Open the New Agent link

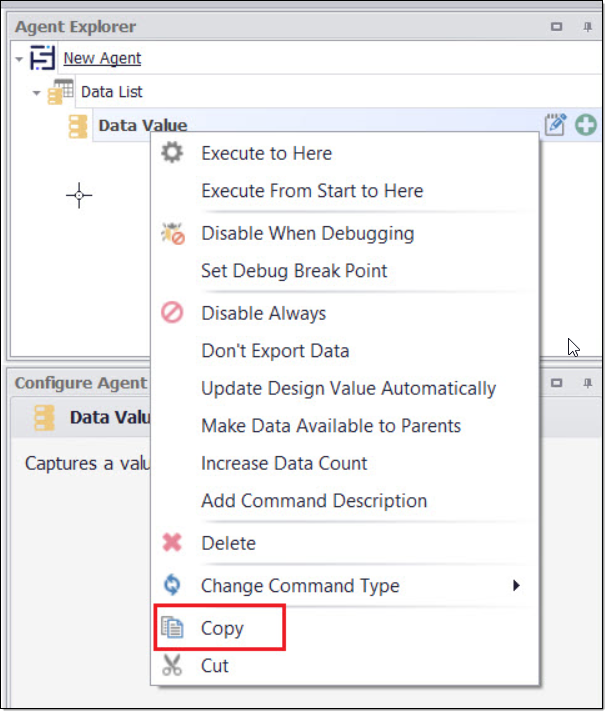(x=102, y=58)
